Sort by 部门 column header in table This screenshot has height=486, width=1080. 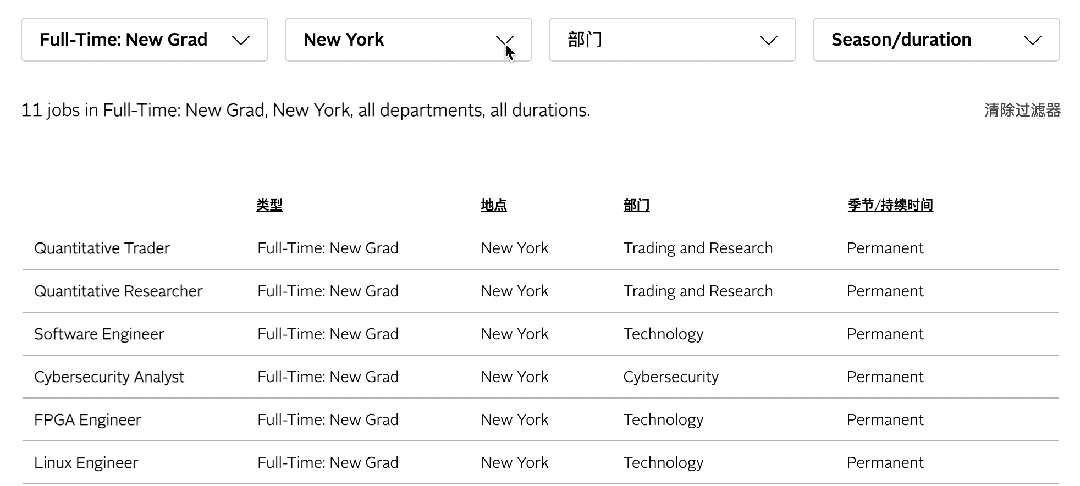636,205
